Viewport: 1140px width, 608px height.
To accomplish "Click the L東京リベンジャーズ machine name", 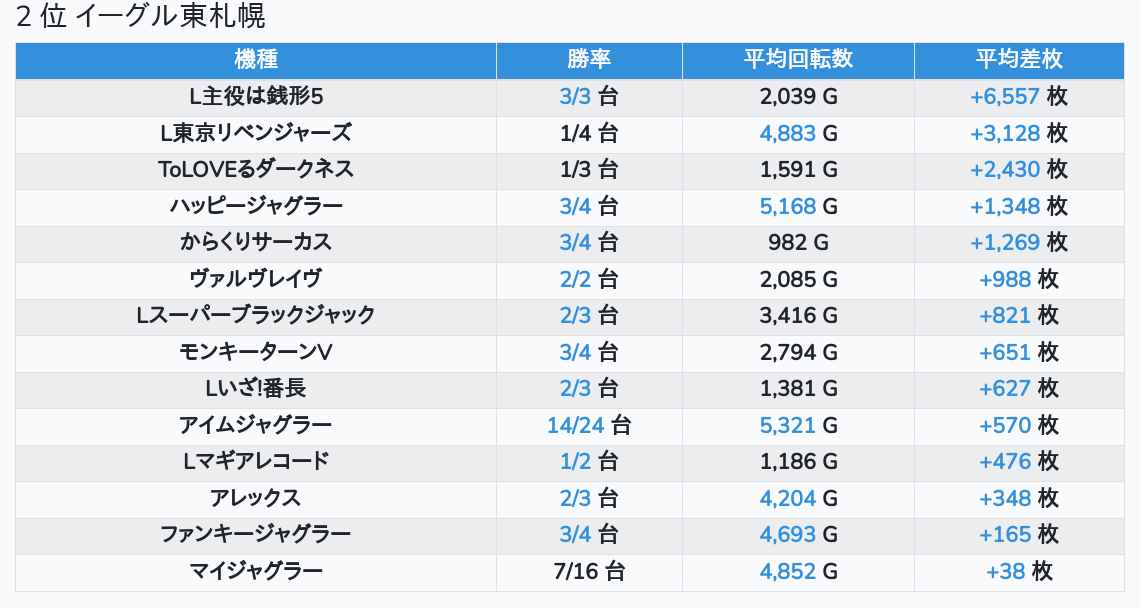I will [256, 133].
